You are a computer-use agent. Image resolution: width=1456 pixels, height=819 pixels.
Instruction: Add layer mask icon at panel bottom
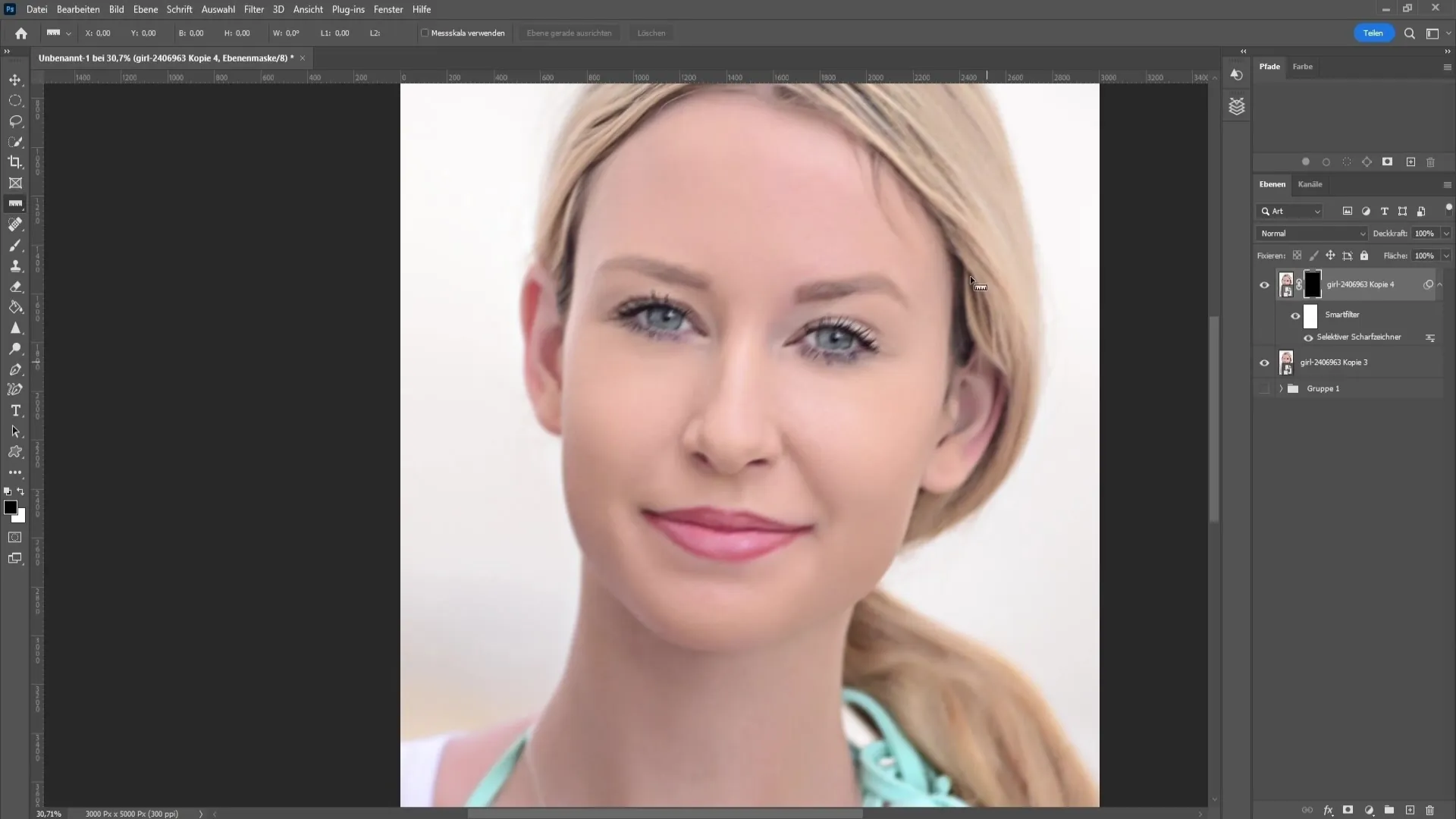pos(1348,810)
